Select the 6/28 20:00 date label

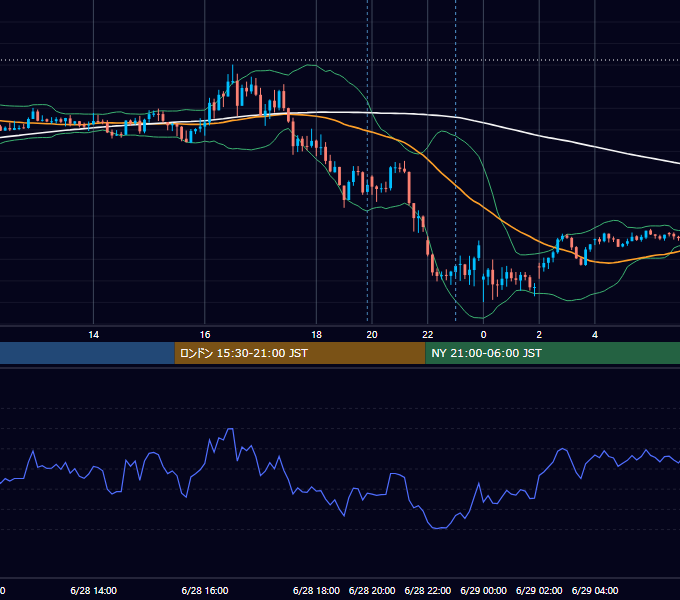click(372, 590)
